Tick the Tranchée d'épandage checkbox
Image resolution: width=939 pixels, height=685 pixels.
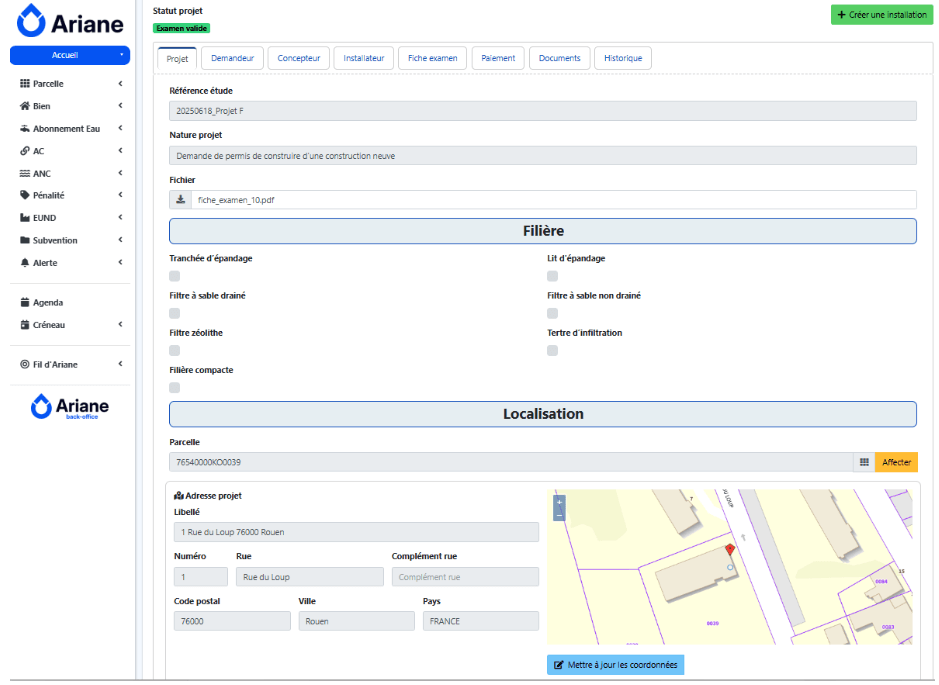175,276
